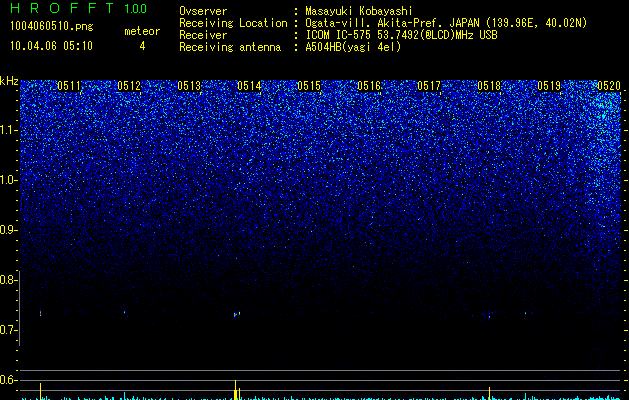Image resolution: width=629 pixels, height=400 pixels.
Task: Click the 0516 time marker
Action: click(x=369, y=86)
